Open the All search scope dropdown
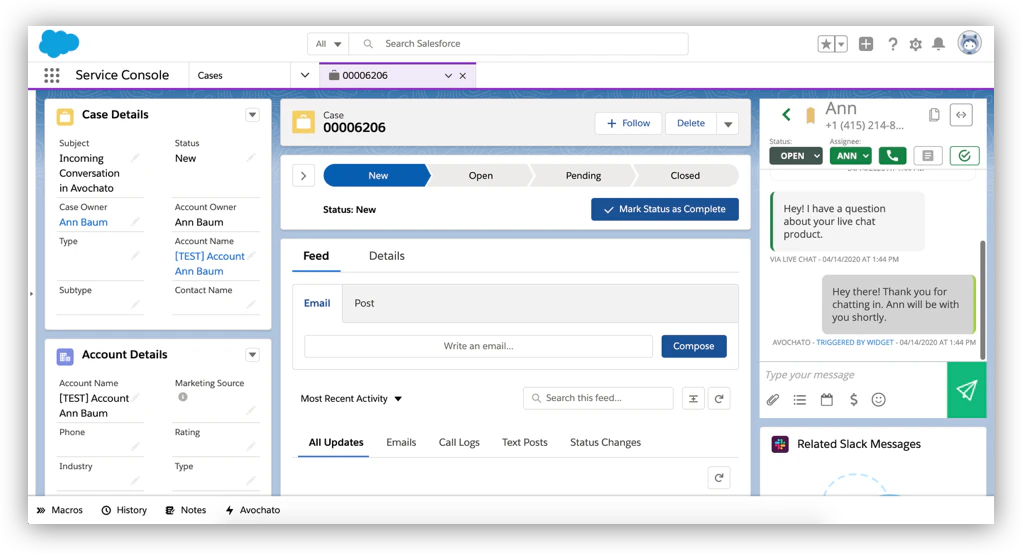 [328, 44]
